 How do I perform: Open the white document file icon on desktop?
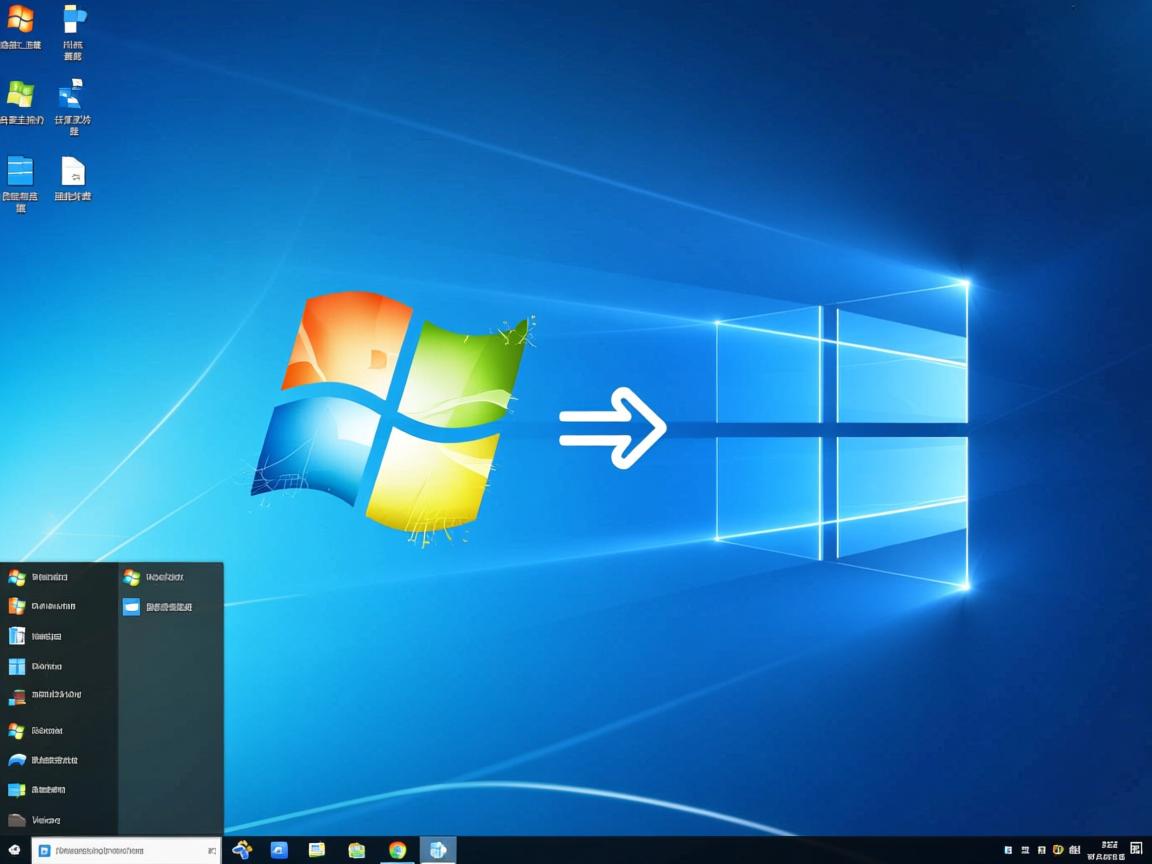coord(73,172)
